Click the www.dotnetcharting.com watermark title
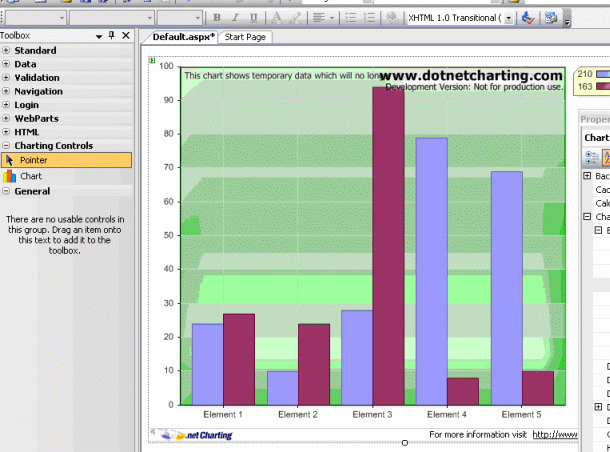This screenshot has height=452, width=610. (x=471, y=75)
